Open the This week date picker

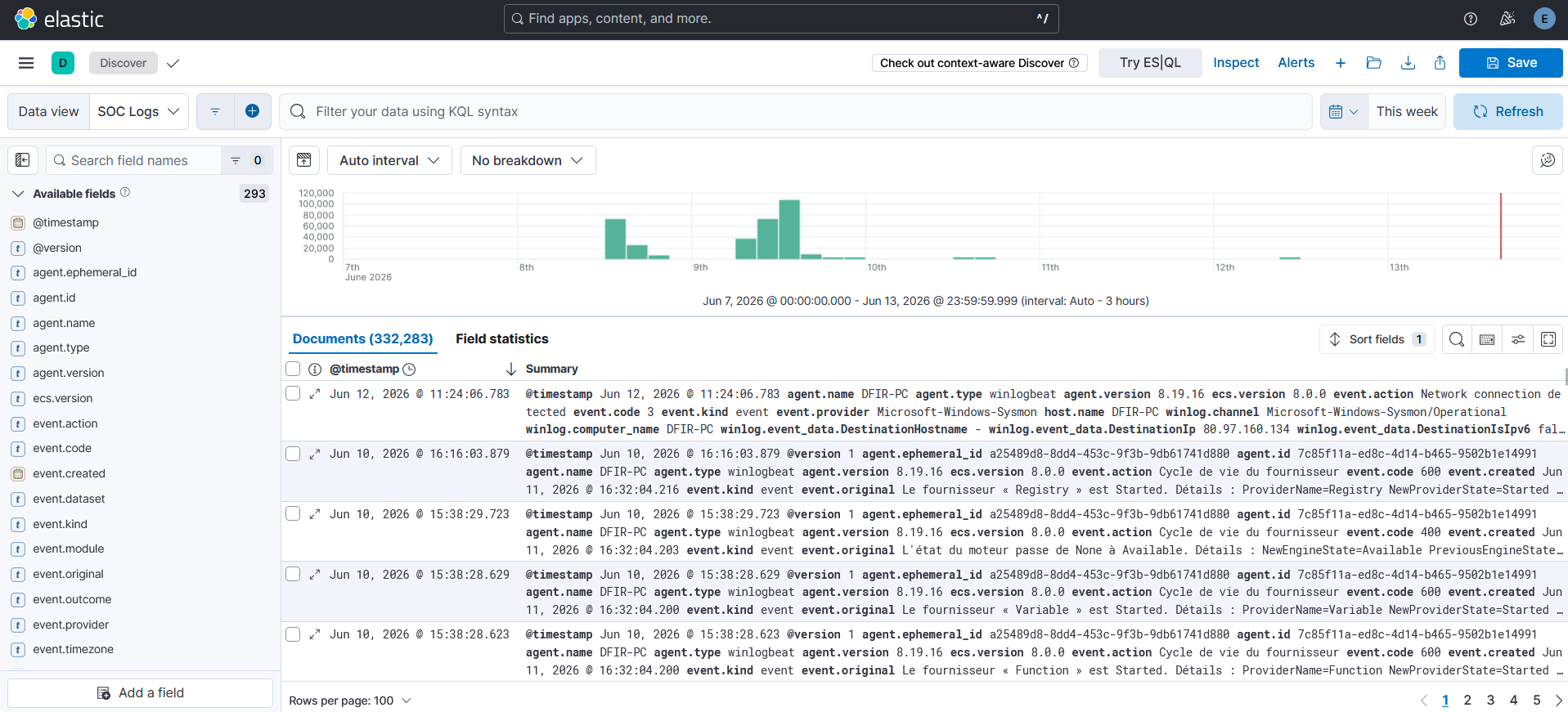(x=1406, y=111)
